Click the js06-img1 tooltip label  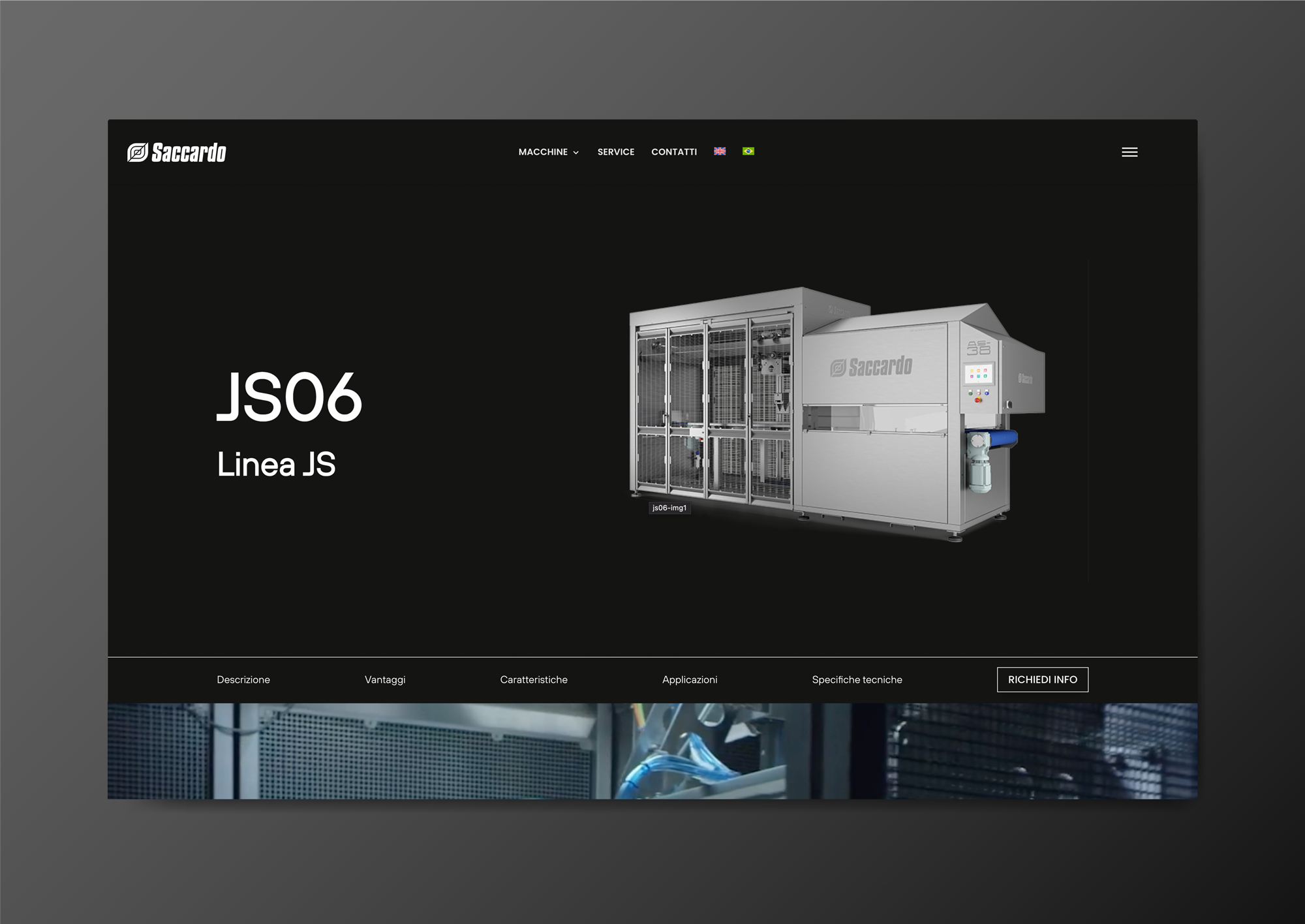pos(669,508)
